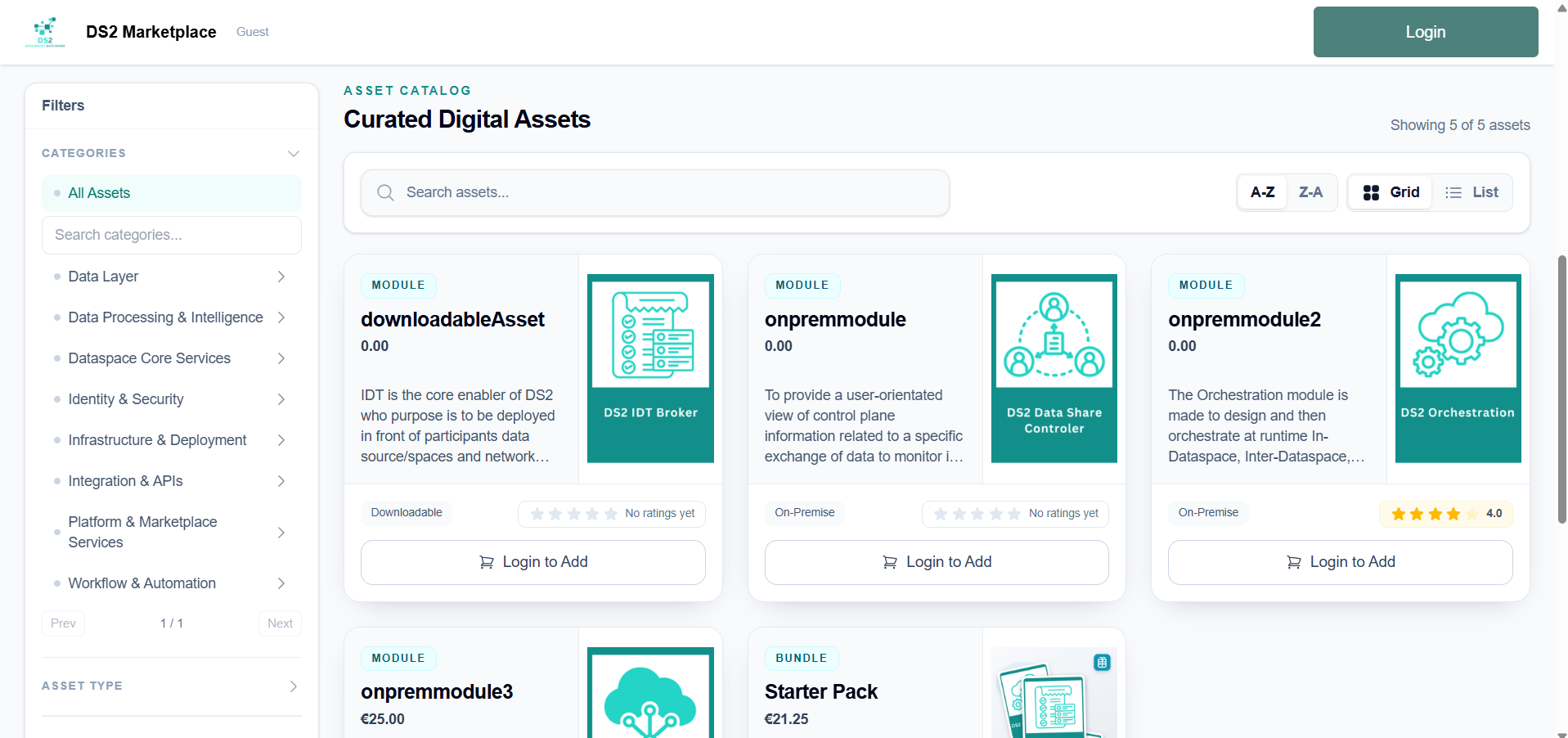The height and width of the screenshot is (738, 1568).
Task: Click the Login button
Action: pyautogui.click(x=1426, y=32)
